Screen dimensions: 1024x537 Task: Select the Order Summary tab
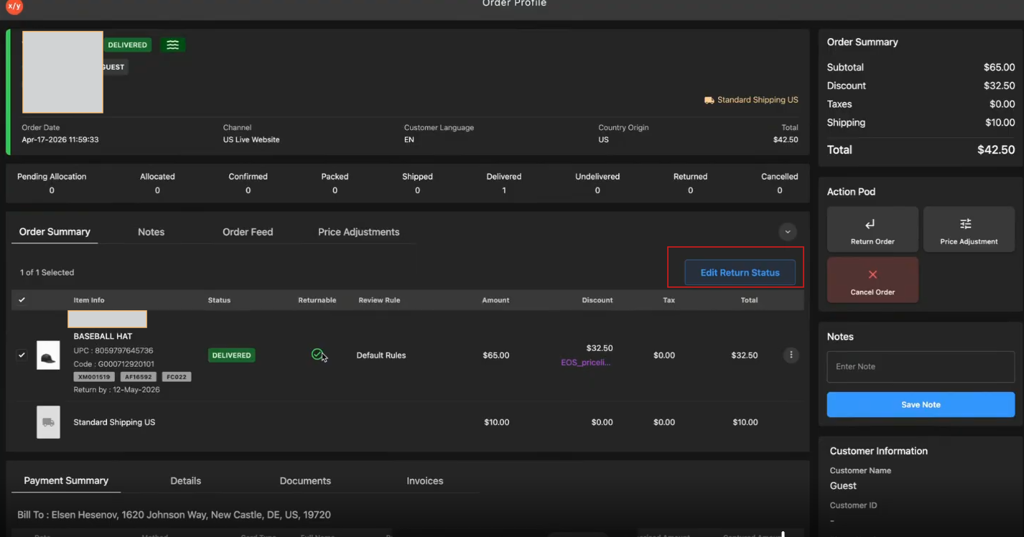55,232
